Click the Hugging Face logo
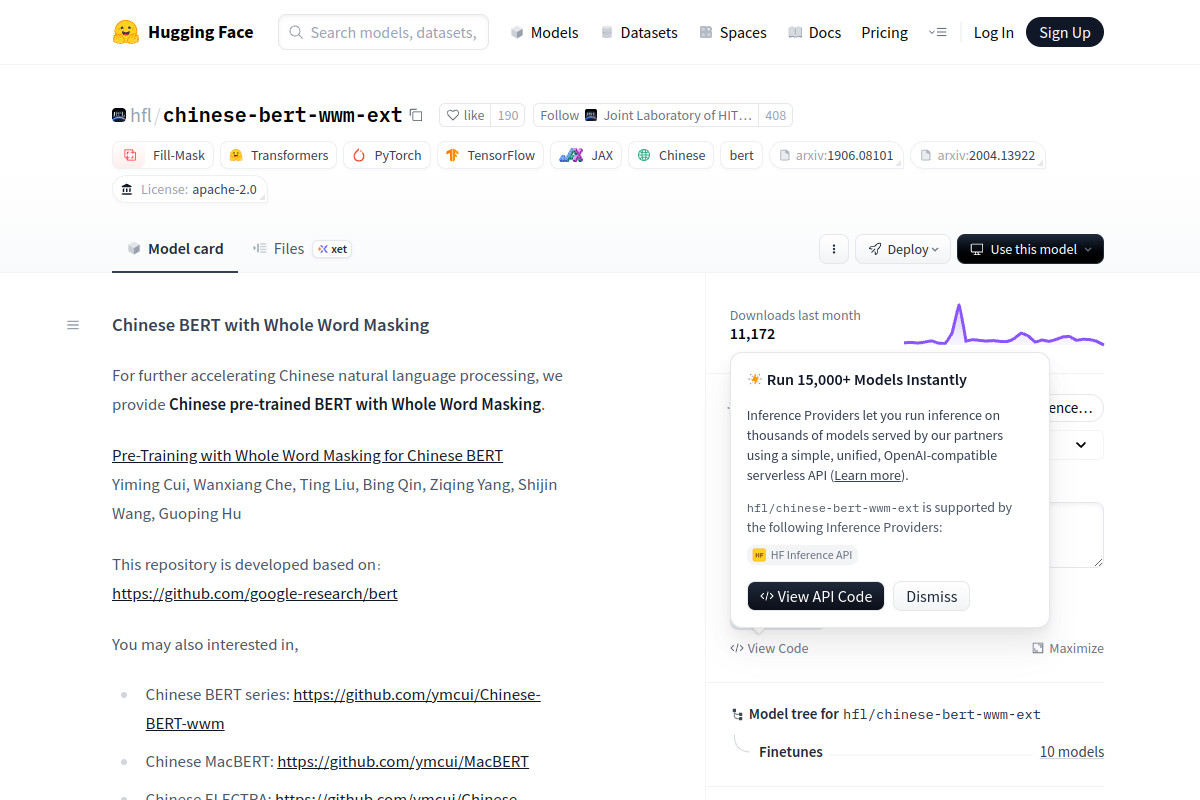 (183, 32)
